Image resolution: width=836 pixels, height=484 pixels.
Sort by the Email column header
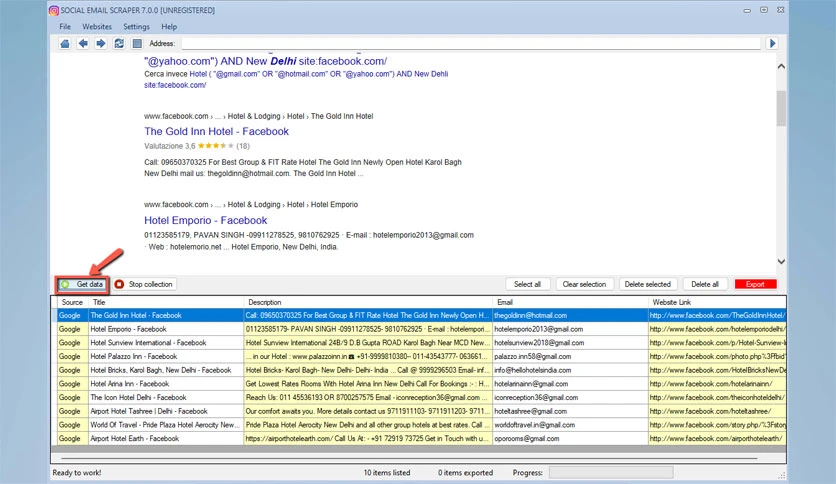click(570, 302)
